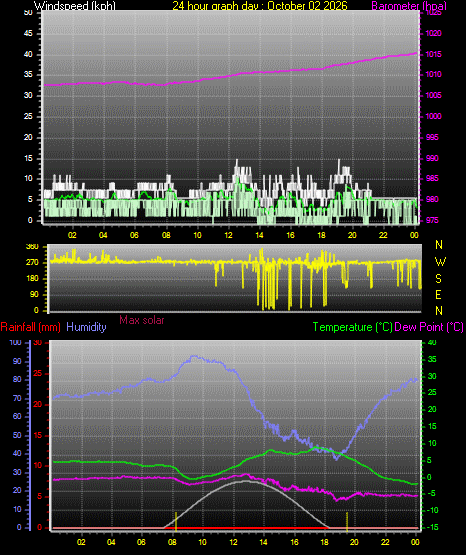Image resolution: width=466 pixels, height=555 pixels.
Task: Click the Max solar label
Action: click(x=142, y=320)
